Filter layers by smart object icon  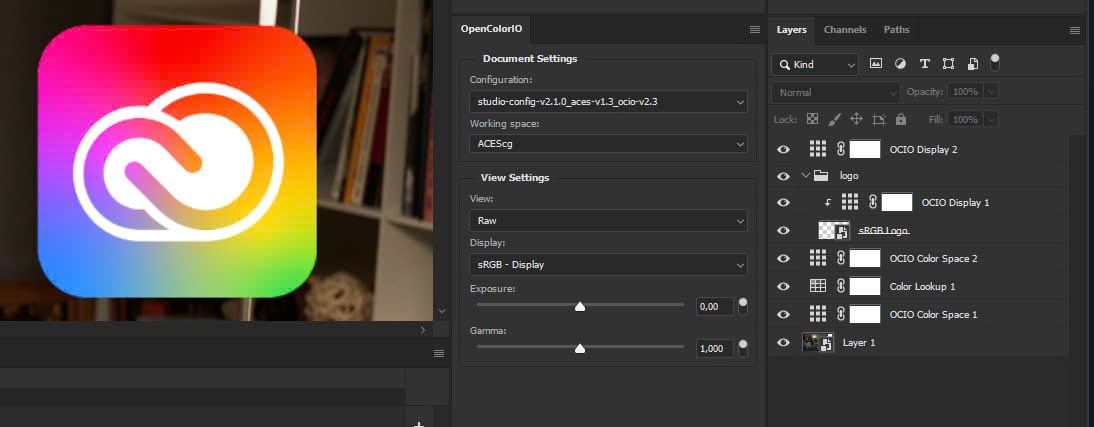pyautogui.click(x=973, y=64)
